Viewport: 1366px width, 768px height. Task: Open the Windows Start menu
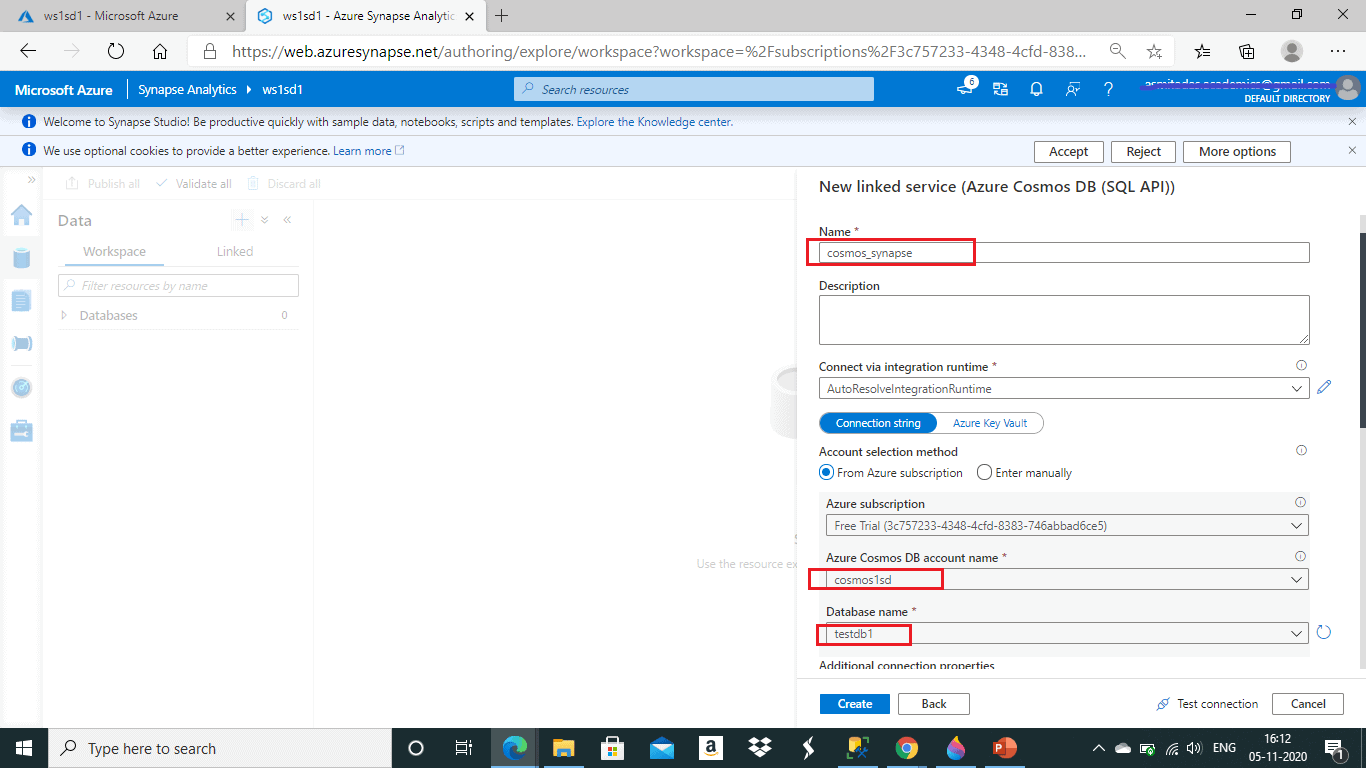click(x=24, y=748)
